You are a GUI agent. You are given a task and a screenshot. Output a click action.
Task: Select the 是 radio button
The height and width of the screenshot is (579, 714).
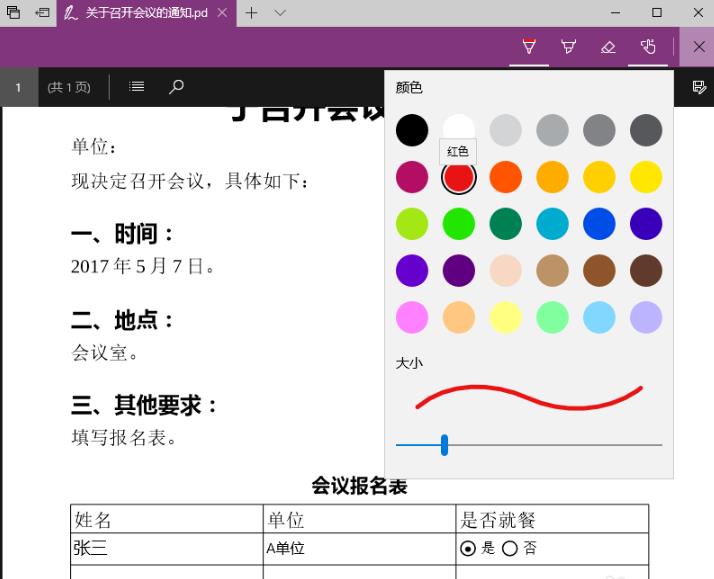pyautogui.click(x=468, y=548)
